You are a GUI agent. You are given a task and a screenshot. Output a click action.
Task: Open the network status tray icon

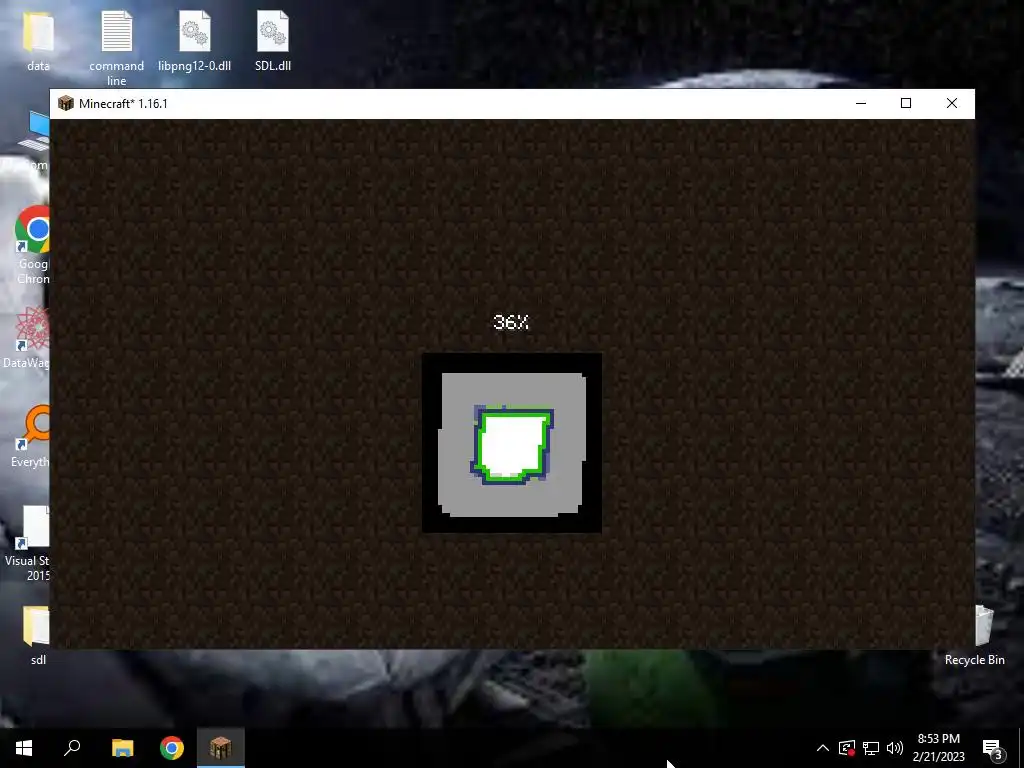coord(871,748)
